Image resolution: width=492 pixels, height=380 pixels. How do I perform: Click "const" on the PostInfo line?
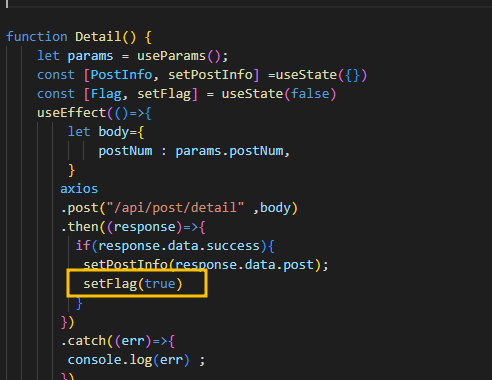(56, 75)
